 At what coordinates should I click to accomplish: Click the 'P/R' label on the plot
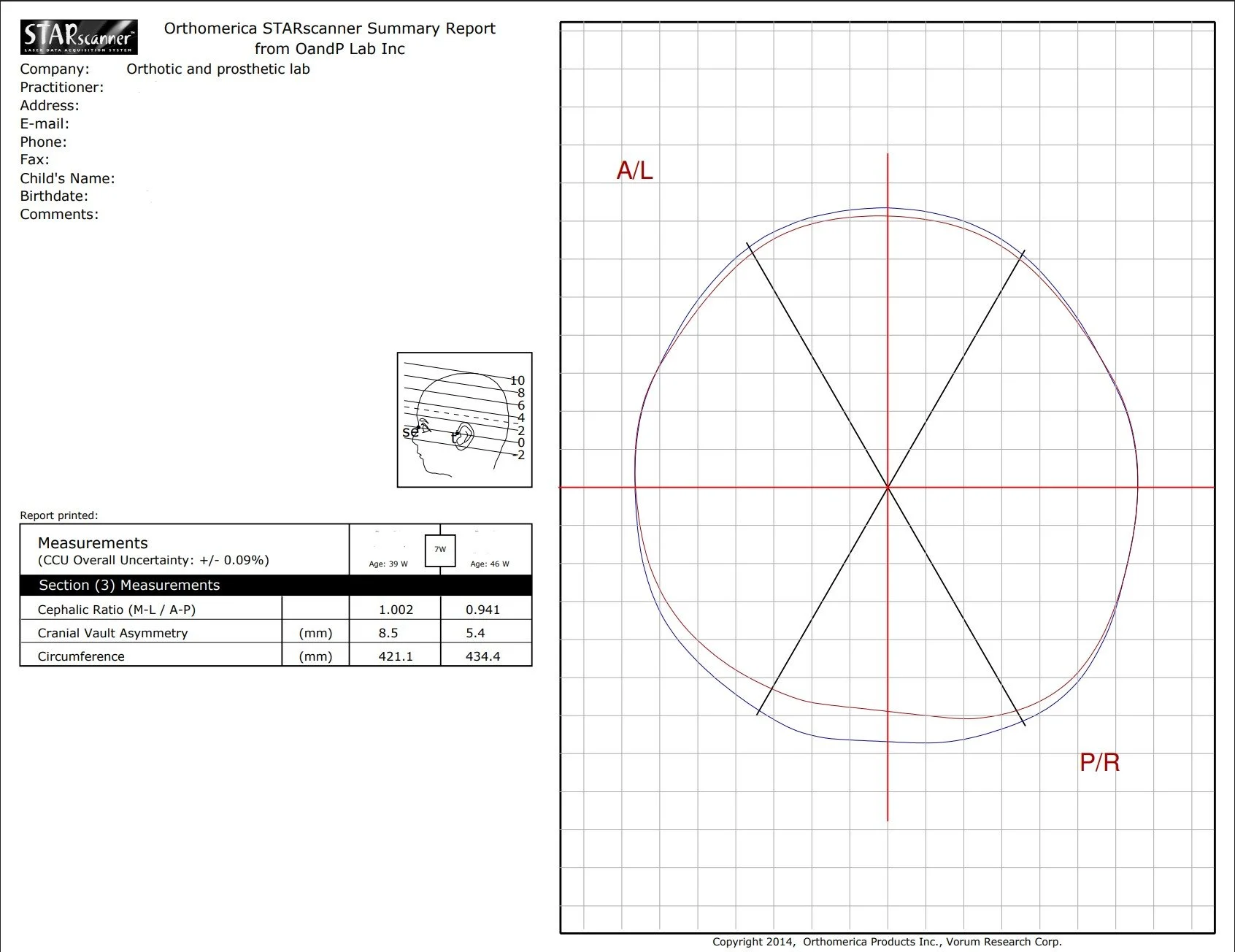point(1099,762)
